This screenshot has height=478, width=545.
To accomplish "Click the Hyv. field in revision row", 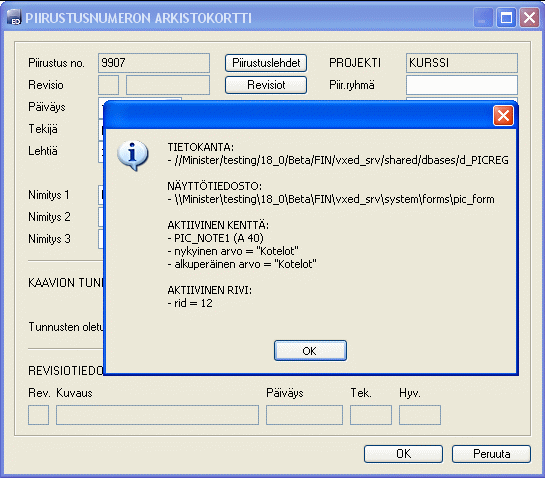I will (x=420, y=415).
